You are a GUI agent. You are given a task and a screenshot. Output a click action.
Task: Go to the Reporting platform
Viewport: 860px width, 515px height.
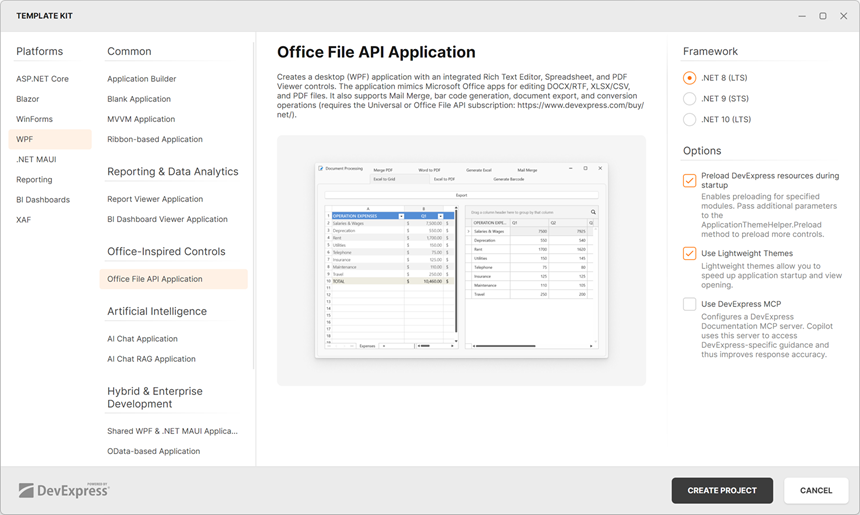point(50,179)
